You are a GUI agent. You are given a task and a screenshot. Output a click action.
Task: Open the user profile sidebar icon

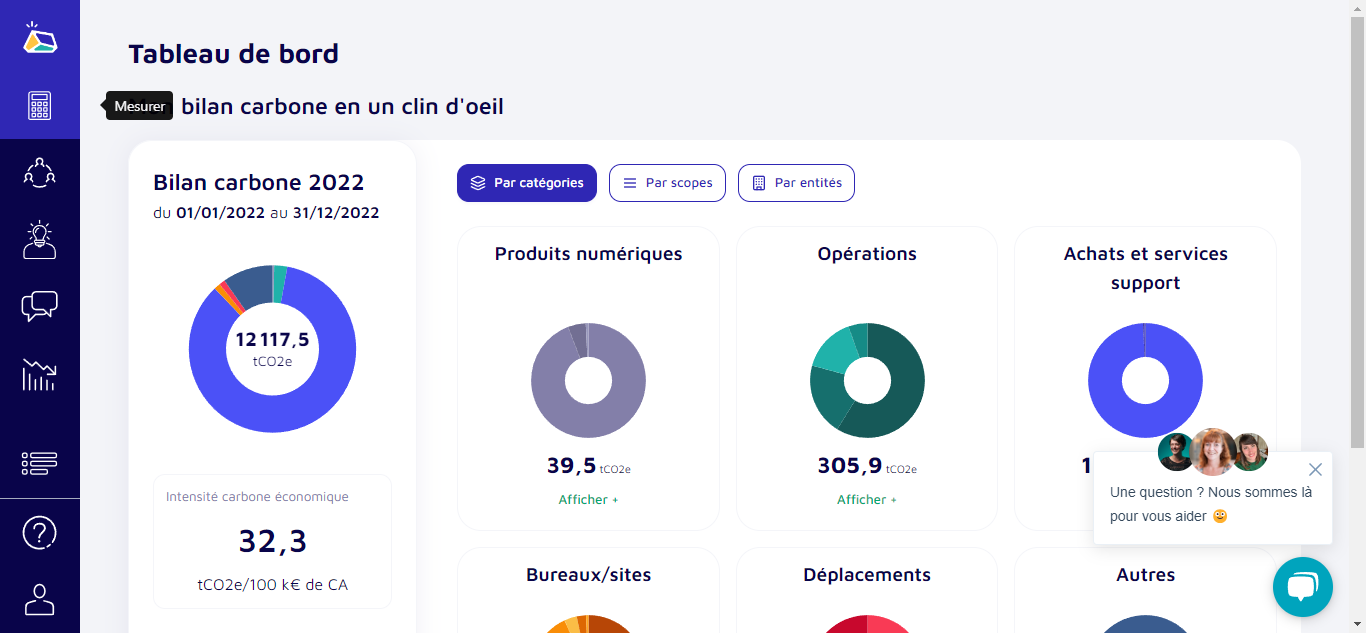coord(39,599)
